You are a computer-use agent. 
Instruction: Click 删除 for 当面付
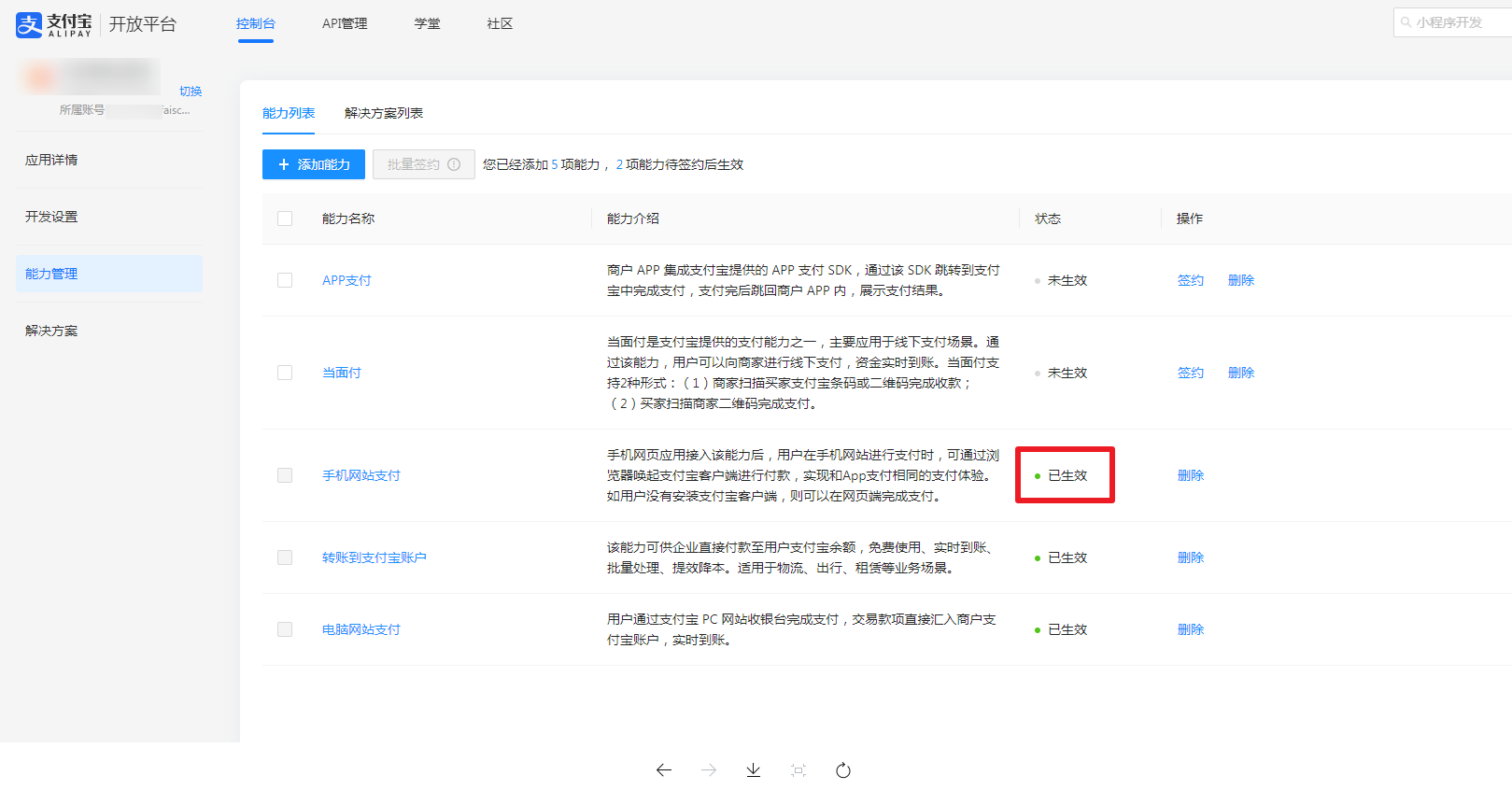point(1241,373)
